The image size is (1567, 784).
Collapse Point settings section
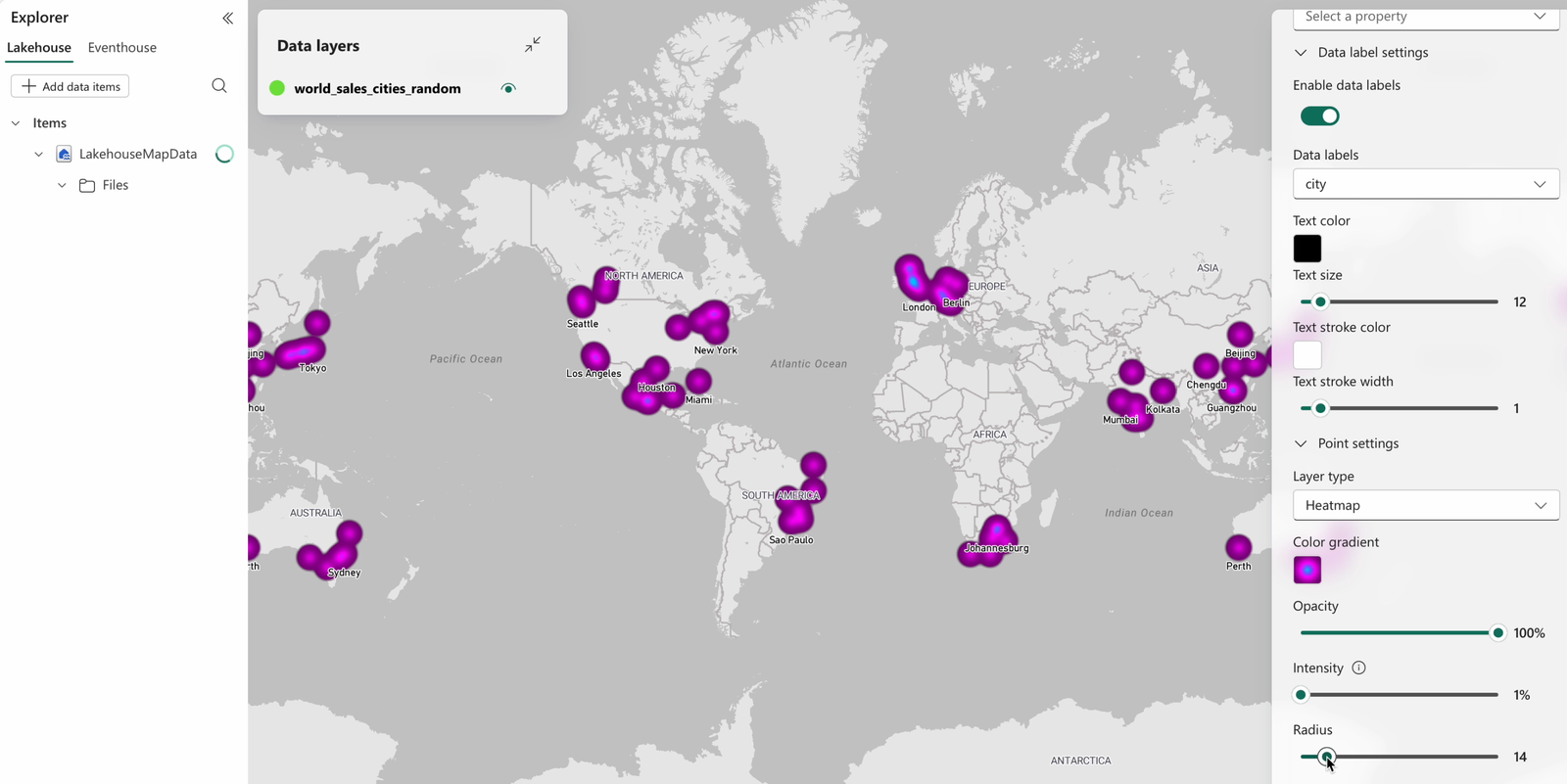(x=1301, y=443)
